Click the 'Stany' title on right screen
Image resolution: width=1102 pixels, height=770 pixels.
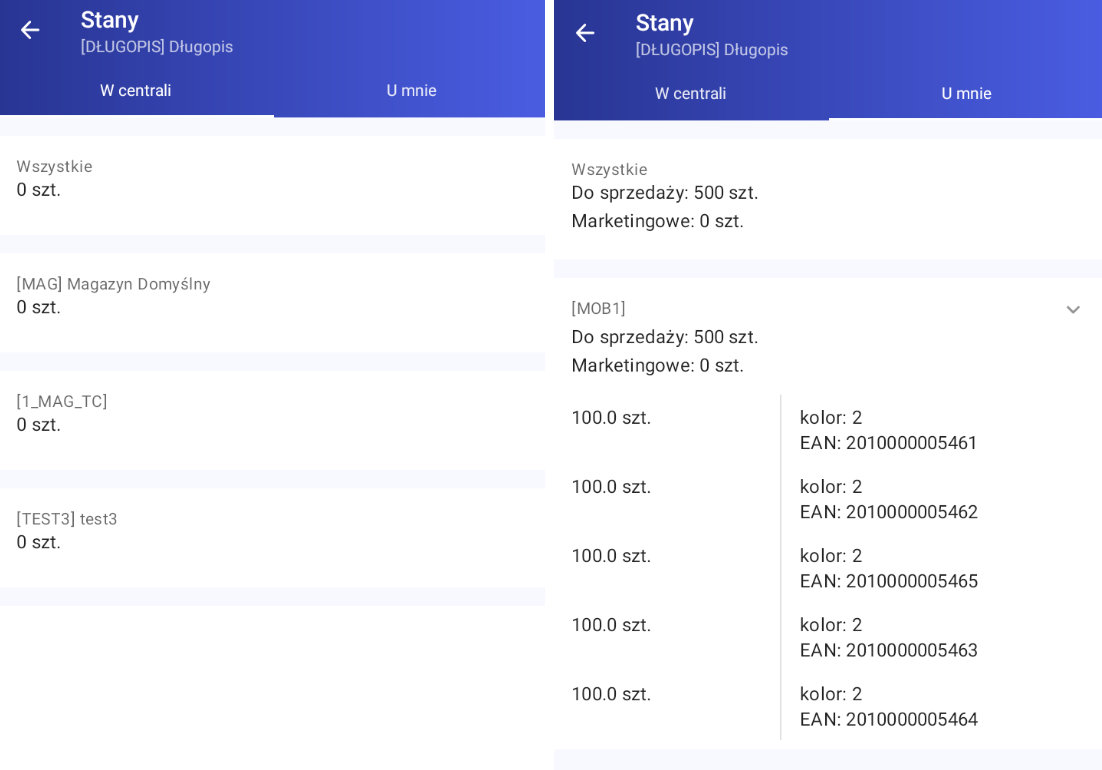(x=665, y=23)
